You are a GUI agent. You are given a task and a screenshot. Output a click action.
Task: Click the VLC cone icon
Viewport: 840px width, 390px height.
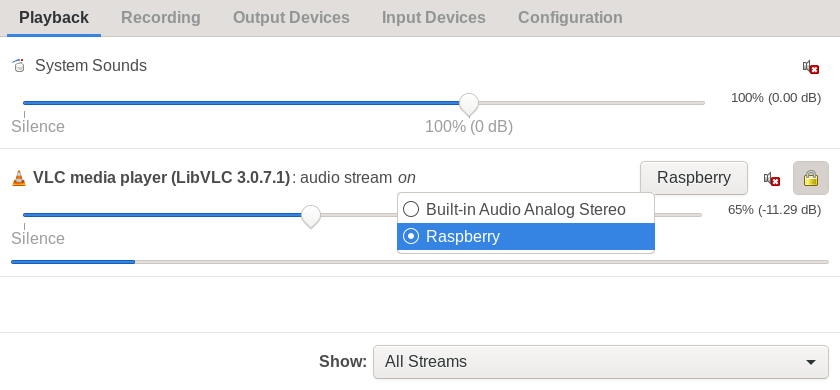point(19,178)
